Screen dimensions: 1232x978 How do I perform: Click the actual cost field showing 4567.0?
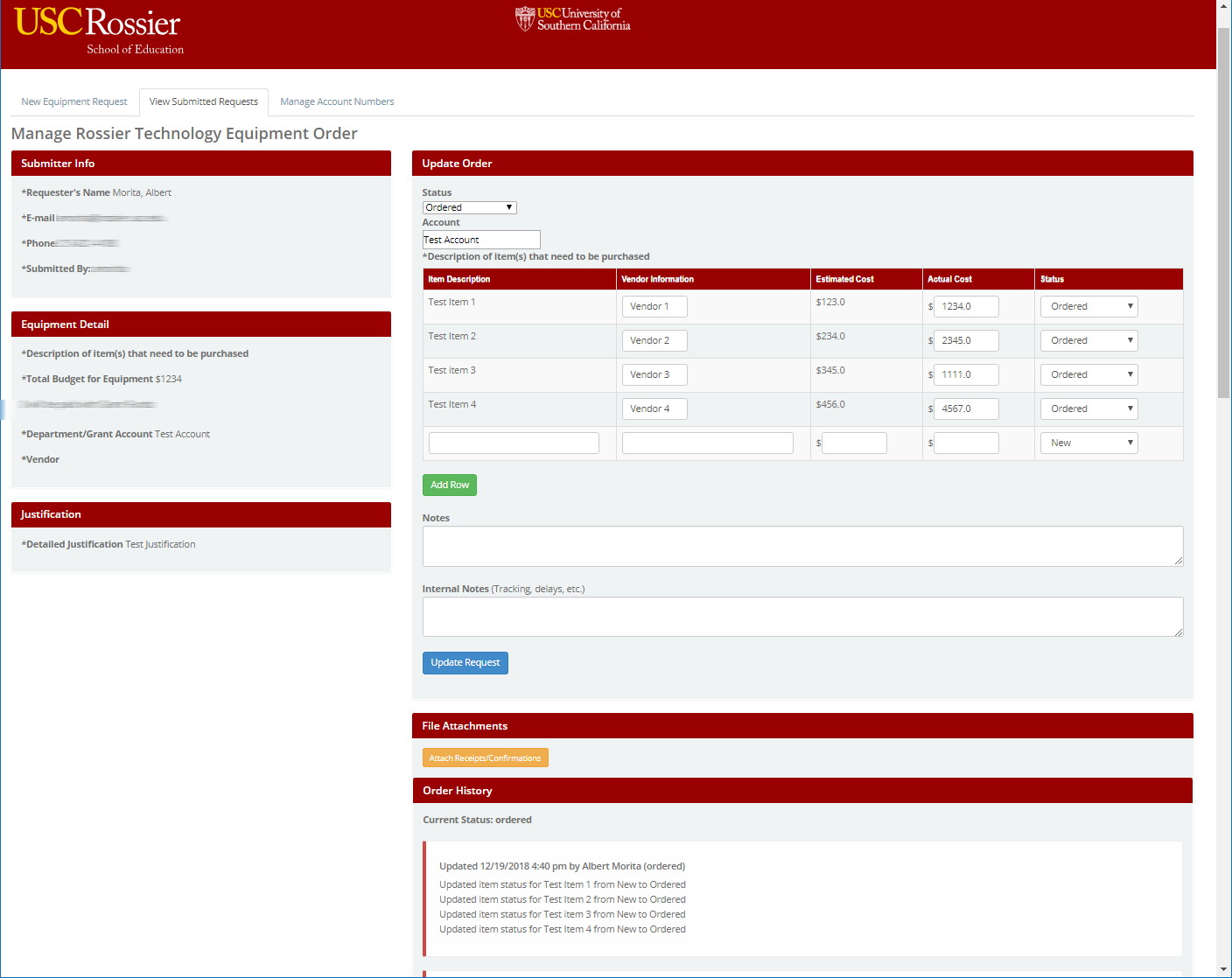966,409
